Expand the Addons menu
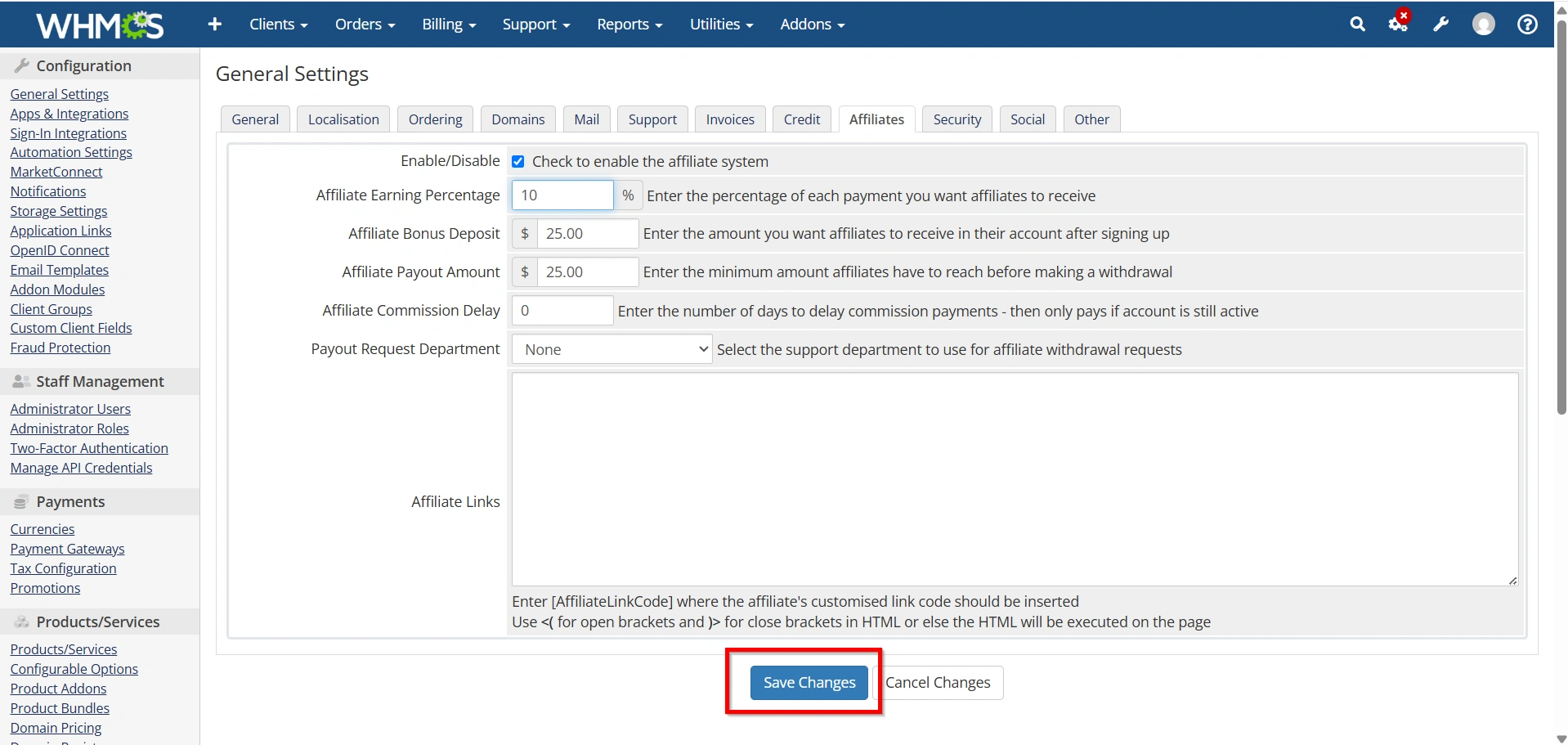 pos(812,25)
